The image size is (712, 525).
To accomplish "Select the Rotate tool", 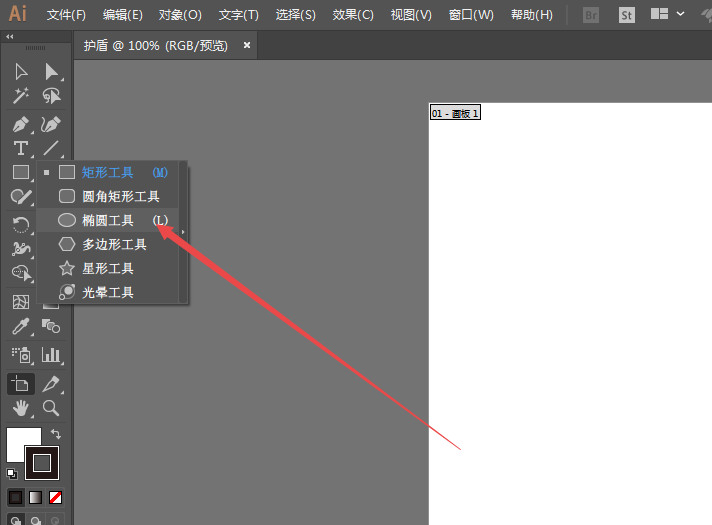I will (21, 225).
